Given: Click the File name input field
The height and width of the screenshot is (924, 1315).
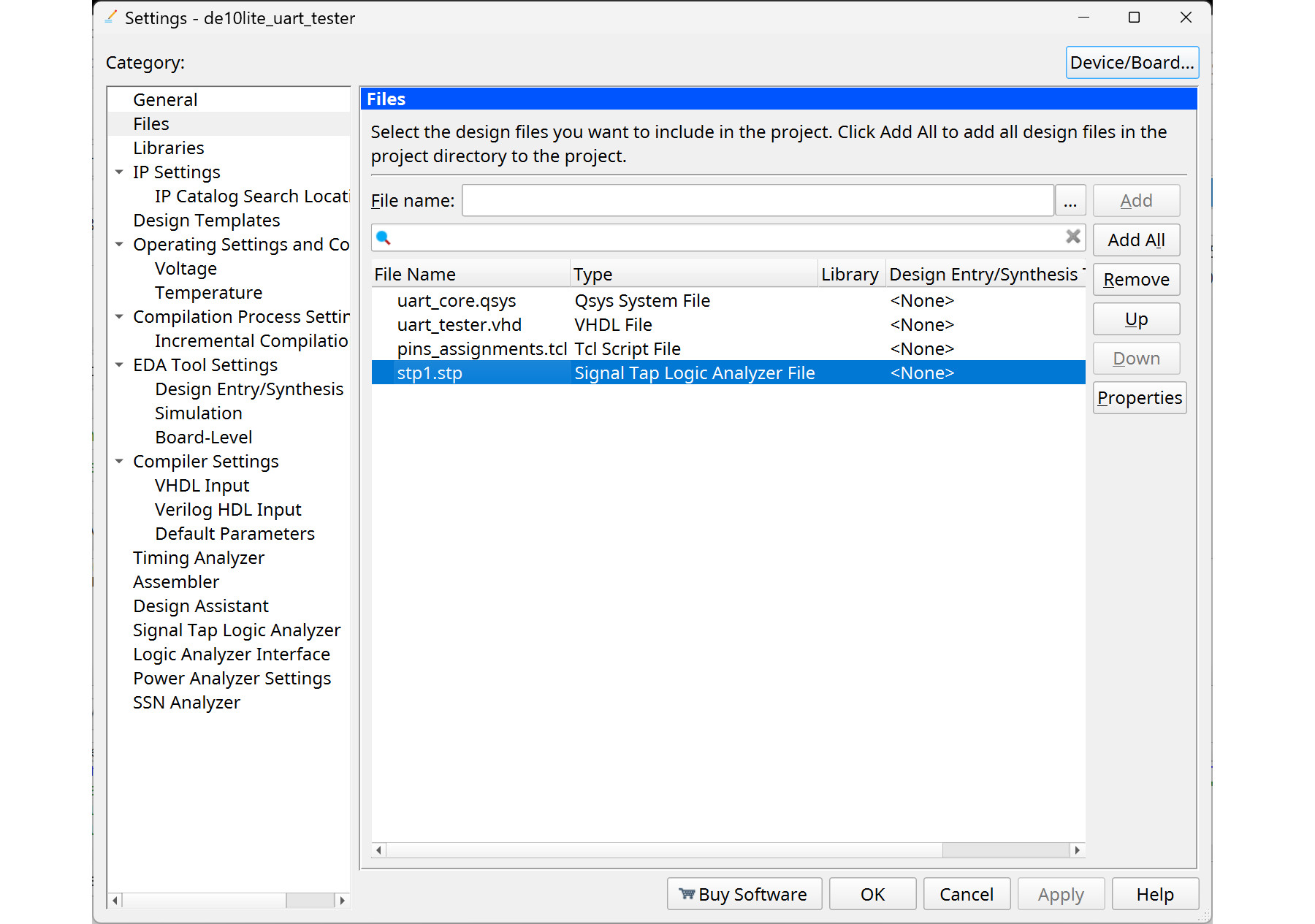Looking at the screenshot, I should [x=757, y=201].
